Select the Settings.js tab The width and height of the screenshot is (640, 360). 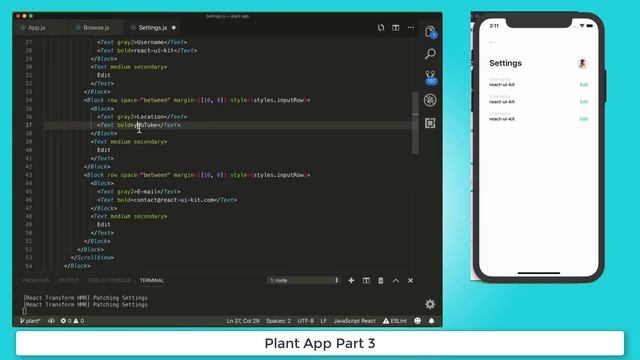tap(153, 28)
